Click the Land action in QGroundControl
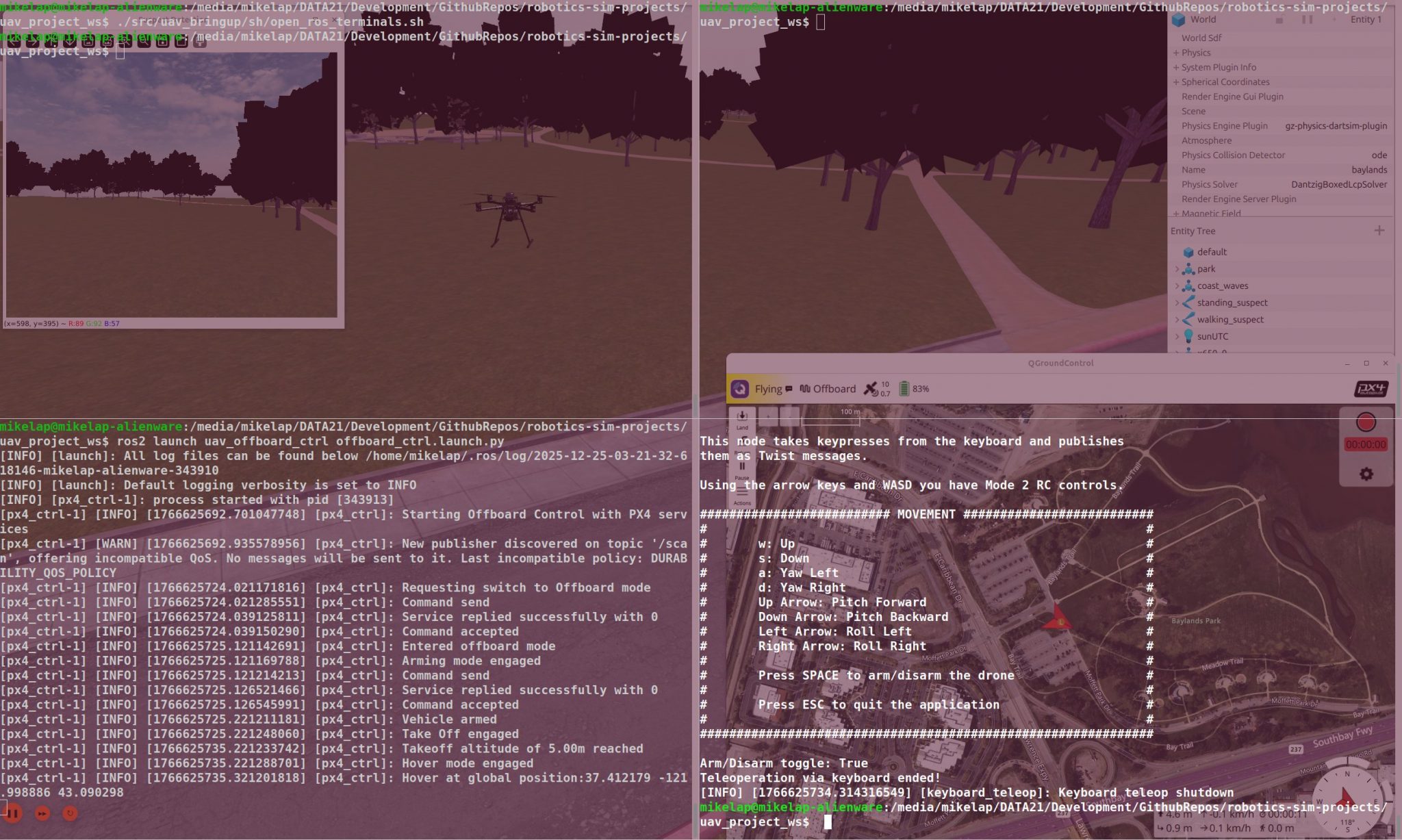 pos(742,419)
